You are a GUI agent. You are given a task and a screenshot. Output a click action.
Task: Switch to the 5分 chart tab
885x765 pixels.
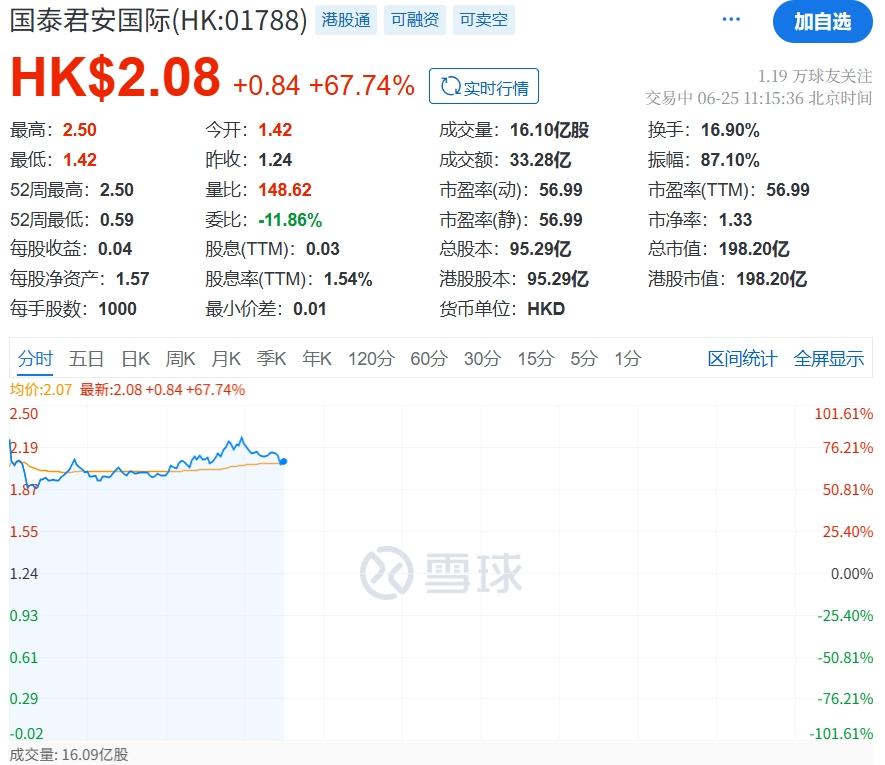coord(584,359)
